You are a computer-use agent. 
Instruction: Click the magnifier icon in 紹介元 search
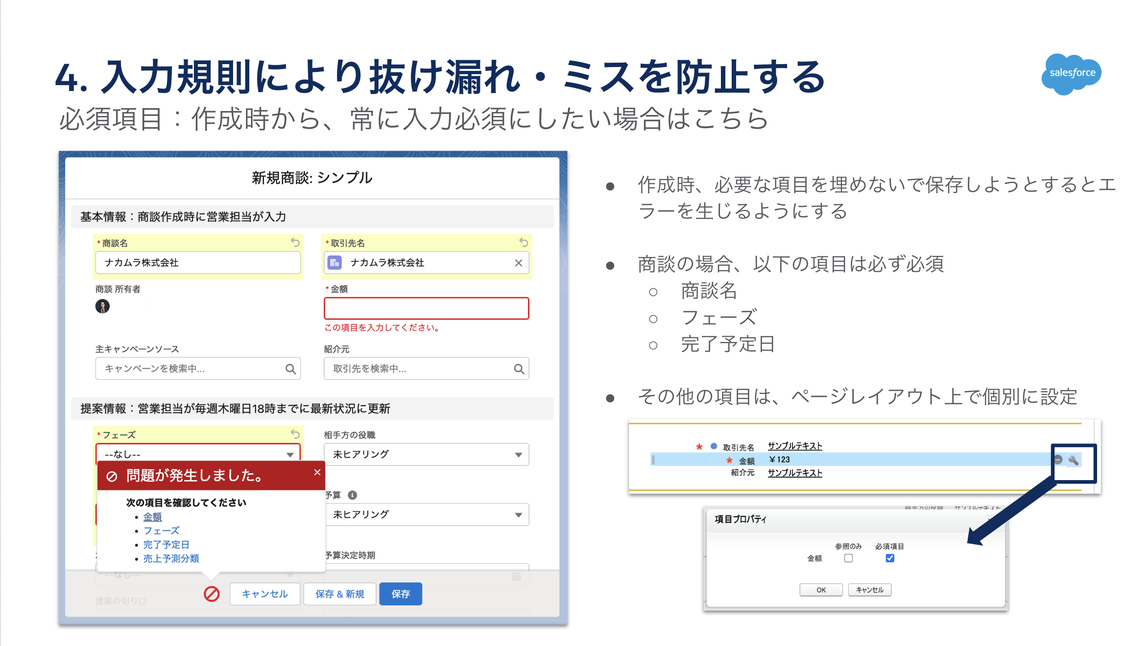tap(519, 369)
